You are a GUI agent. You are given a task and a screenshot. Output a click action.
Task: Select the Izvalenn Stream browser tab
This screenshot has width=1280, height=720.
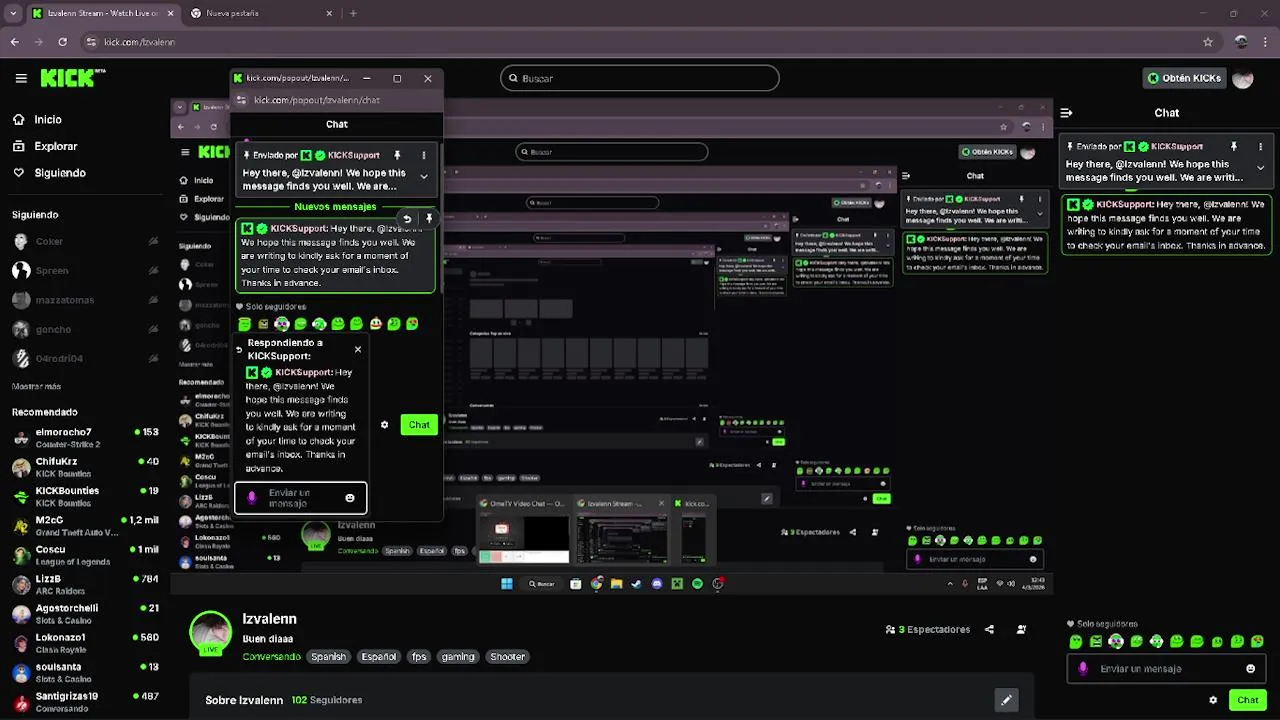click(103, 13)
